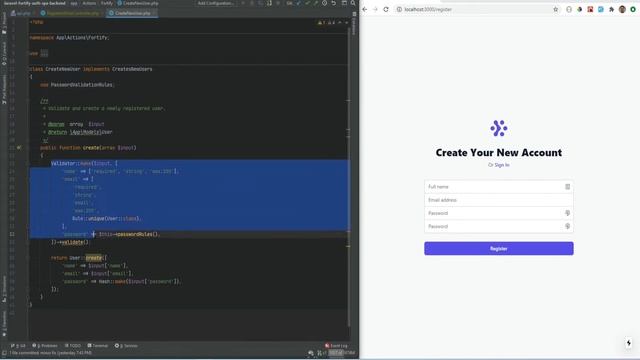Screen dimensions: 640x360
Task: Reload the localhost register page
Action: 386,9
